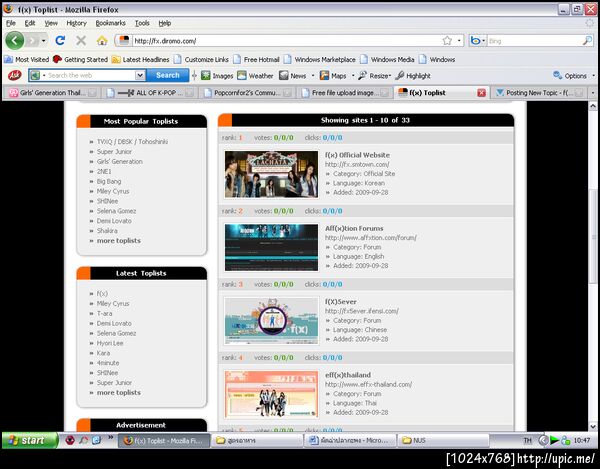The image size is (600, 469).
Task: Open Free Hotmail bookmark
Action: [257, 60]
